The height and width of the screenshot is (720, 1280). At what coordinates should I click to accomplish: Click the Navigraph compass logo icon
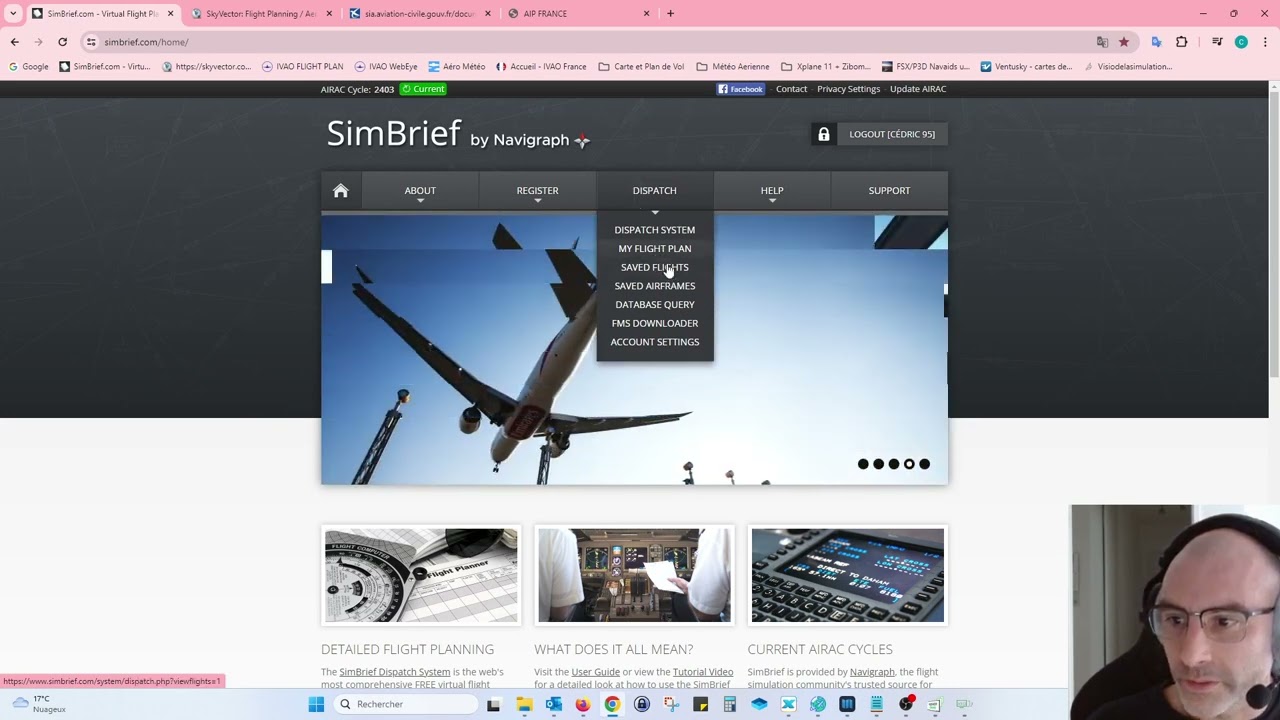click(x=582, y=140)
